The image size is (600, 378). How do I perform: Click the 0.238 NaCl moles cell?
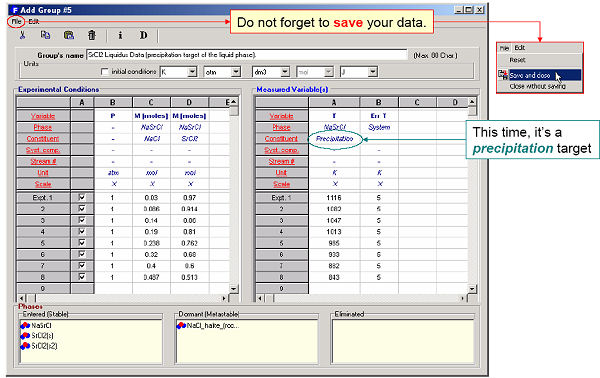151,243
